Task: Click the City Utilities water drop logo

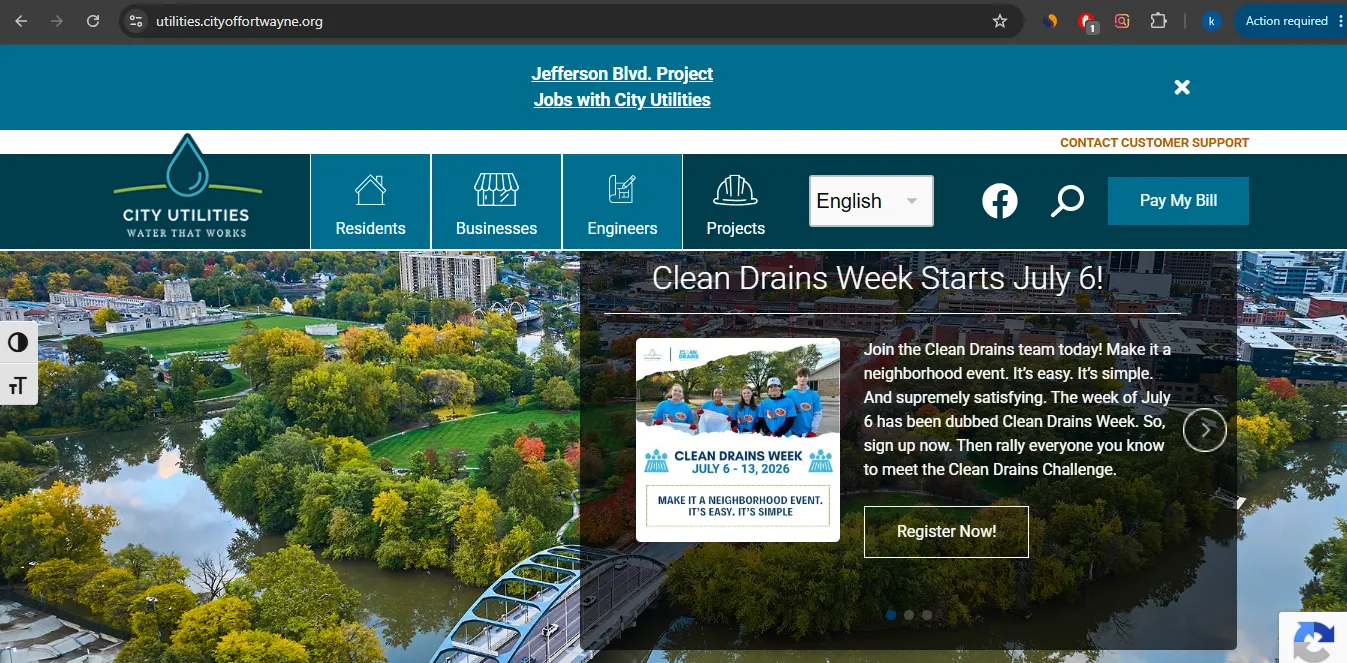Action: [x=187, y=187]
